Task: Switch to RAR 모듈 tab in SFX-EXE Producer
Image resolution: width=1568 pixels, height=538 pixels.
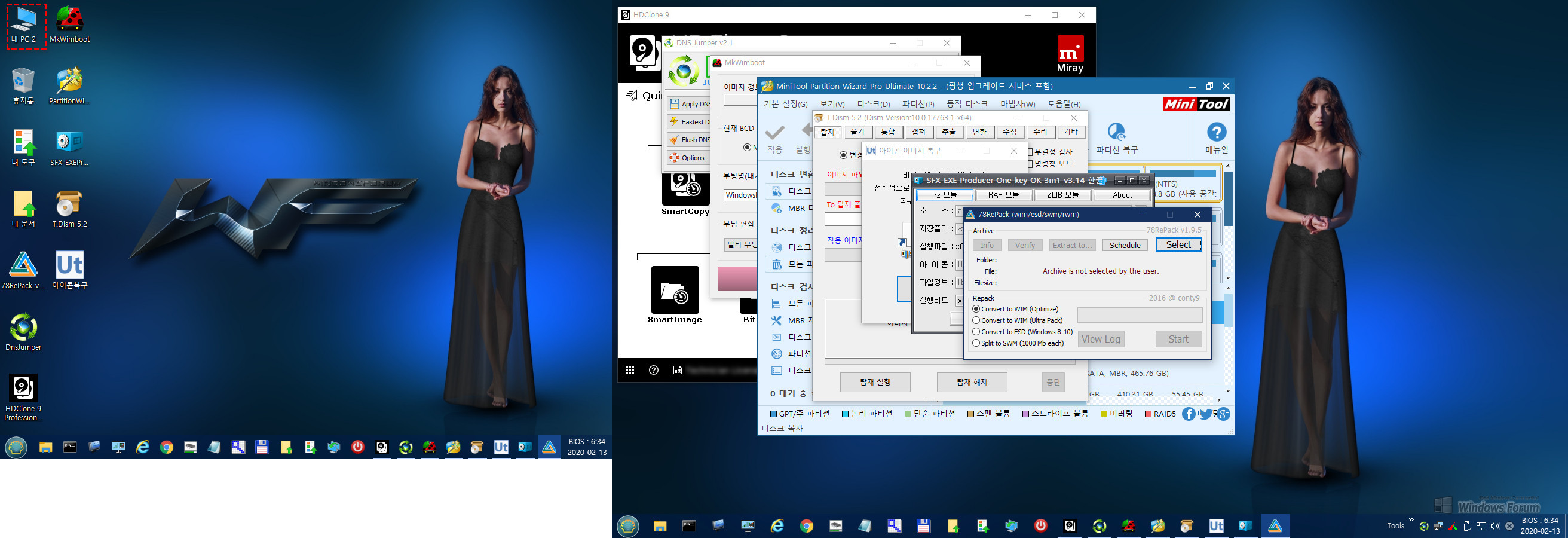Action: pyautogui.click(x=1003, y=195)
